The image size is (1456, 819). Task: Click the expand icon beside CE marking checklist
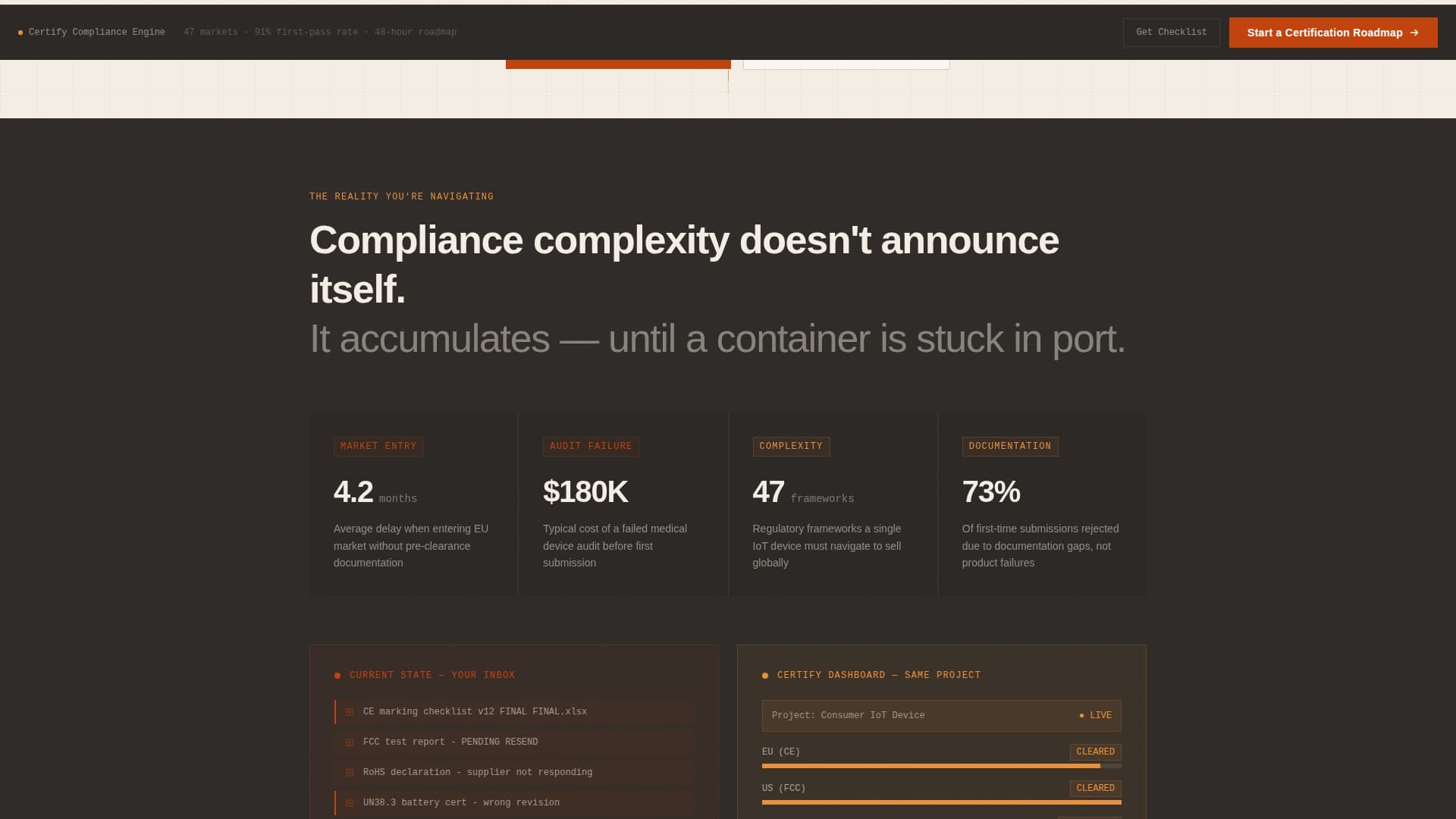click(350, 711)
